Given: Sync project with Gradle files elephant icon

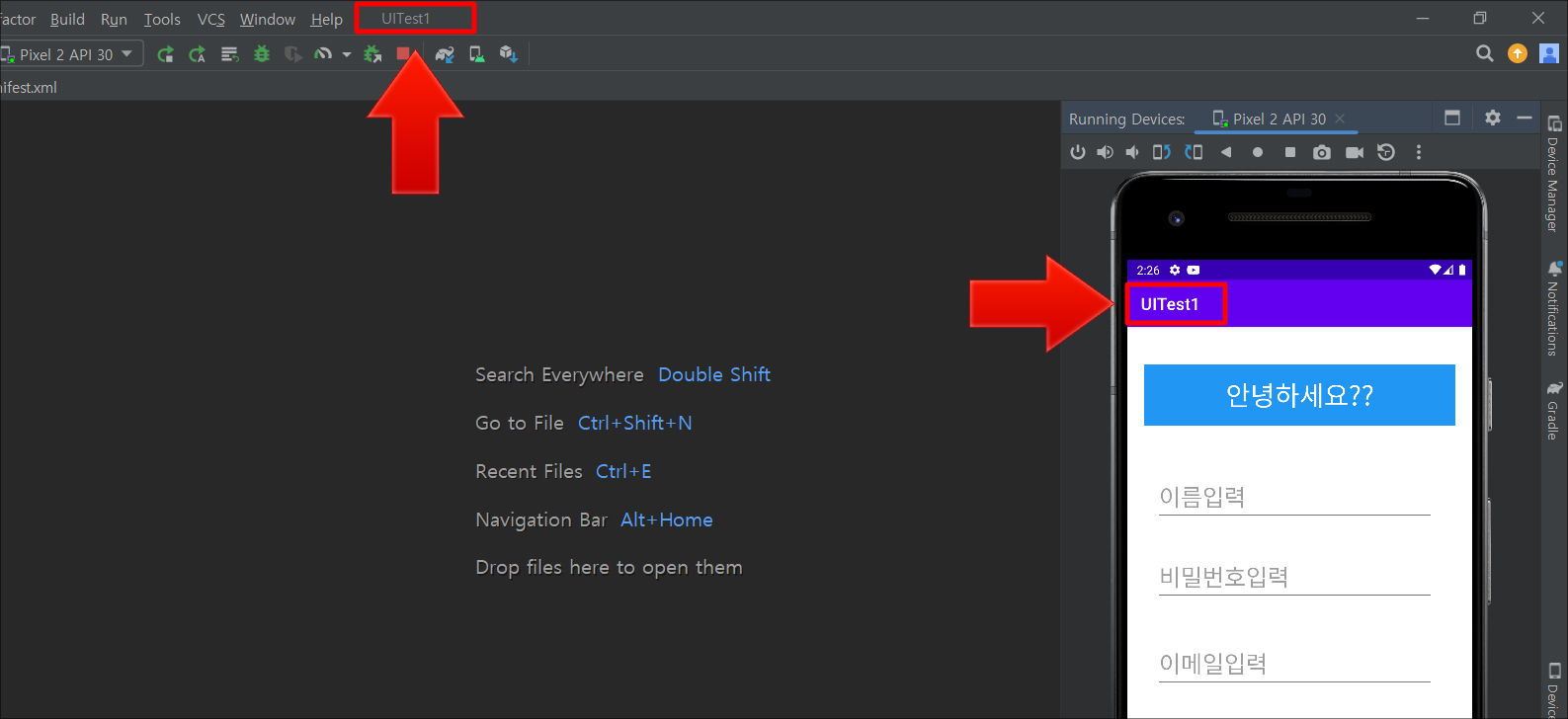Looking at the screenshot, I should click(x=445, y=54).
